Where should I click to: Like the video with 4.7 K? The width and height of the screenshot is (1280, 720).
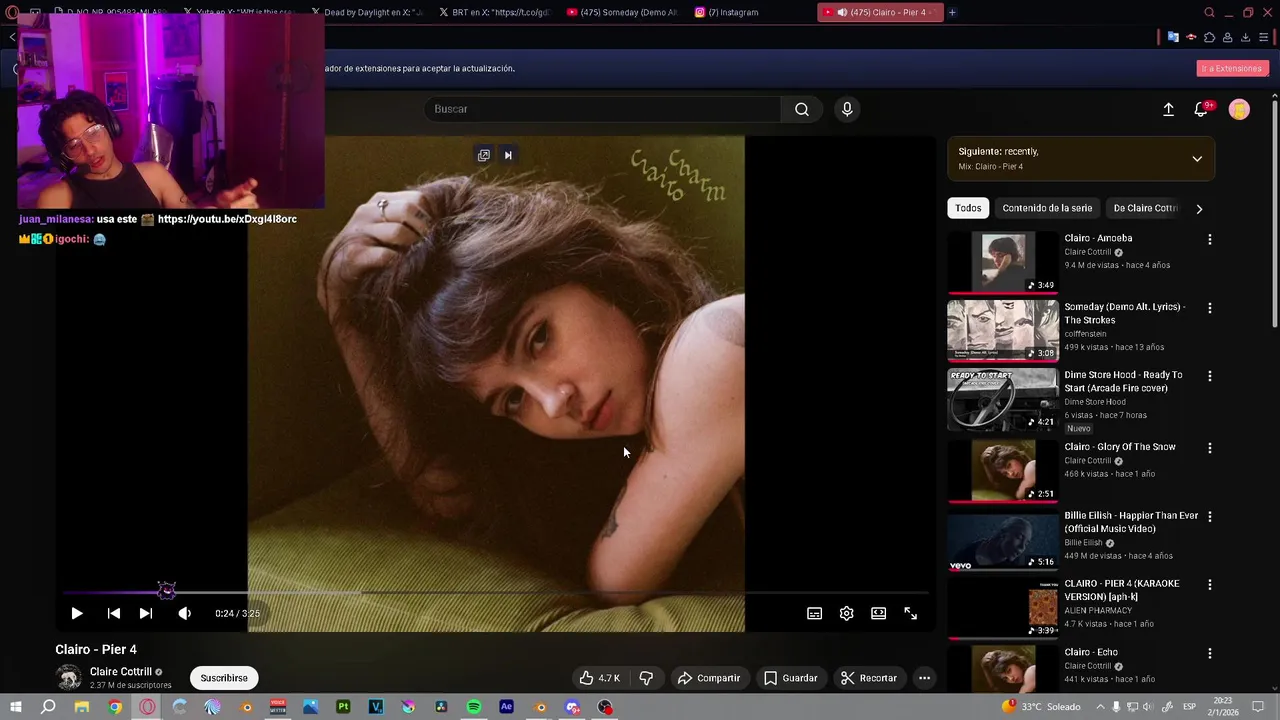(599, 678)
